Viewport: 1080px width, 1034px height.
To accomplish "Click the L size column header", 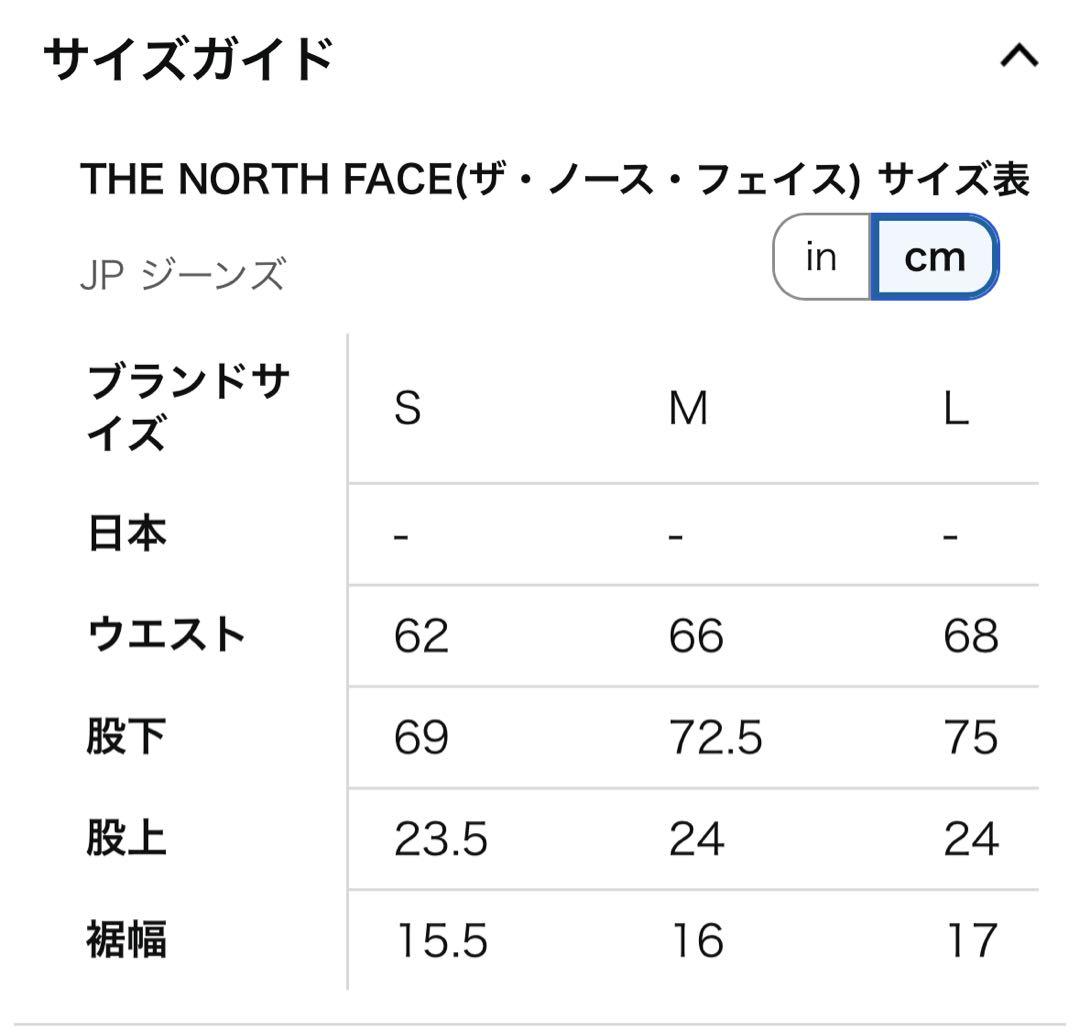I will click(x=956, y=408).
